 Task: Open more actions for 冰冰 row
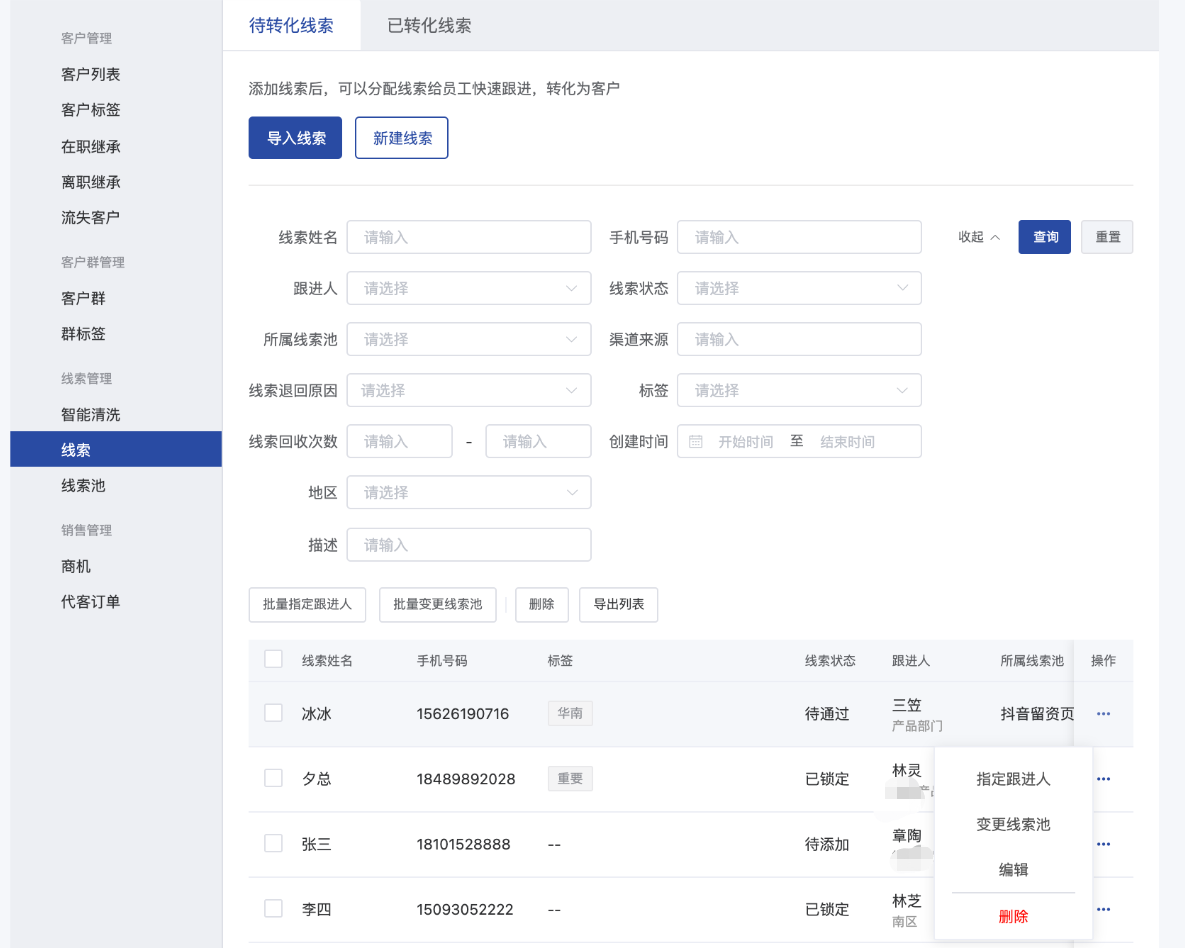[x=1103, y=714]
